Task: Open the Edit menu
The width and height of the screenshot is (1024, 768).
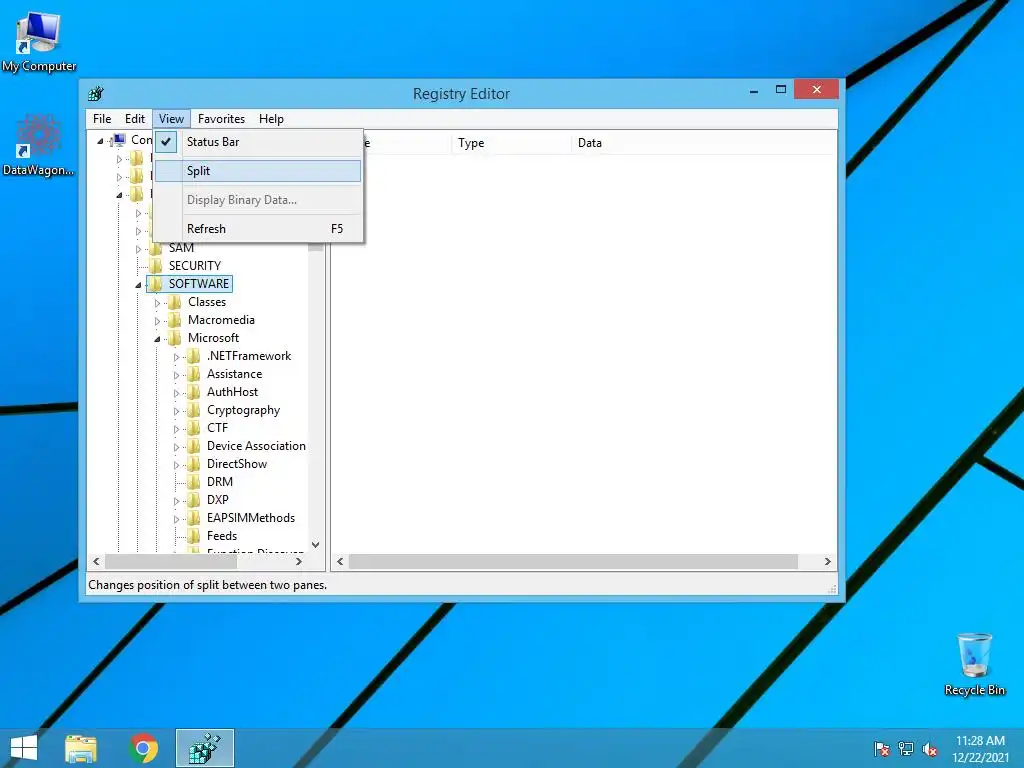Action: pos(135,119)
